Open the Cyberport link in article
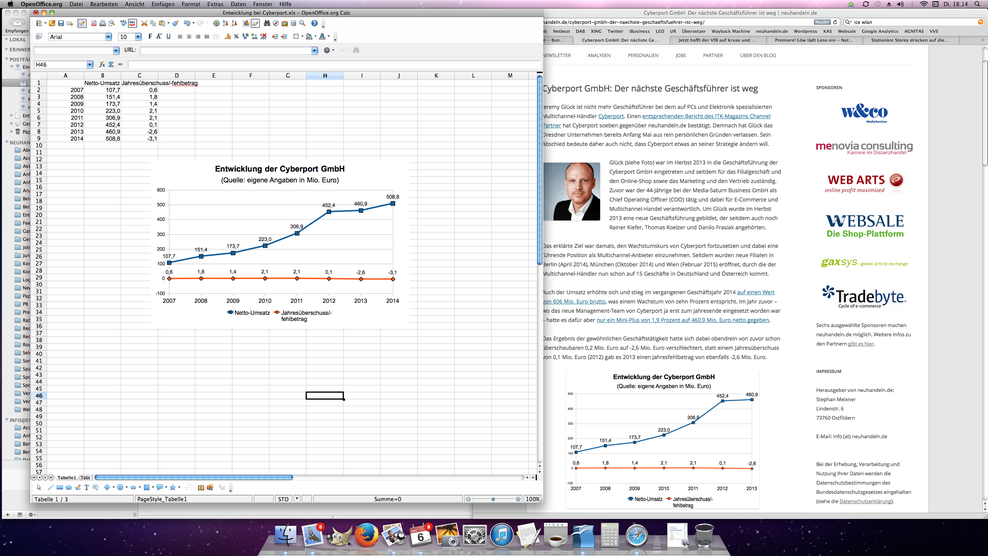Screen dimensions: 988x556 coord(611,116)
